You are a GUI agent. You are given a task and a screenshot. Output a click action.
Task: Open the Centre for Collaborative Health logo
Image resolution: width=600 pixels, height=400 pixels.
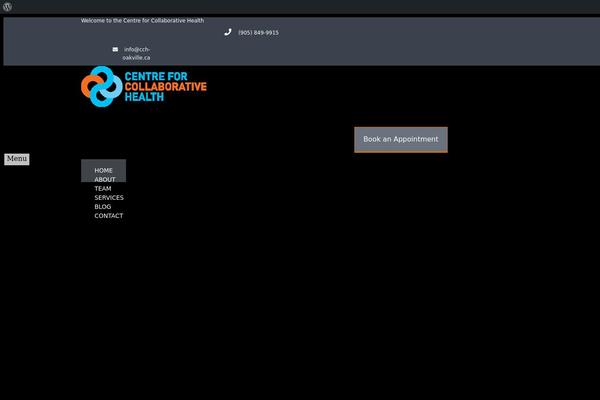tap(144, 87)
